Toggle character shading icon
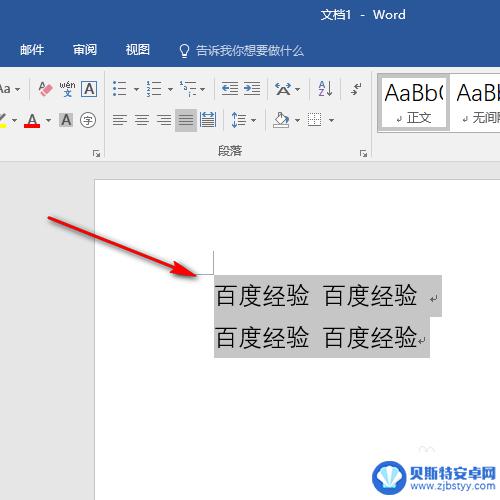Image resolution: width=500 pixels, height=500 pixels. coord(66,120)
